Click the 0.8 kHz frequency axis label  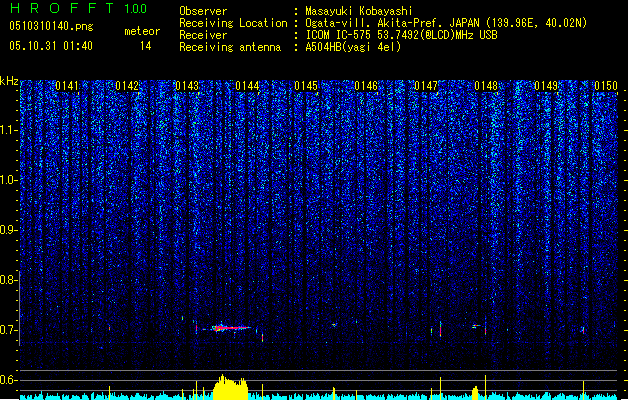pos(8,280)
